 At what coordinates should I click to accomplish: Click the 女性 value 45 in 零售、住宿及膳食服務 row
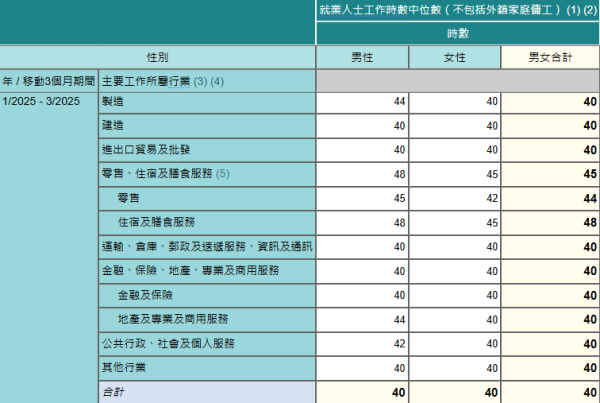click(455, 174)
